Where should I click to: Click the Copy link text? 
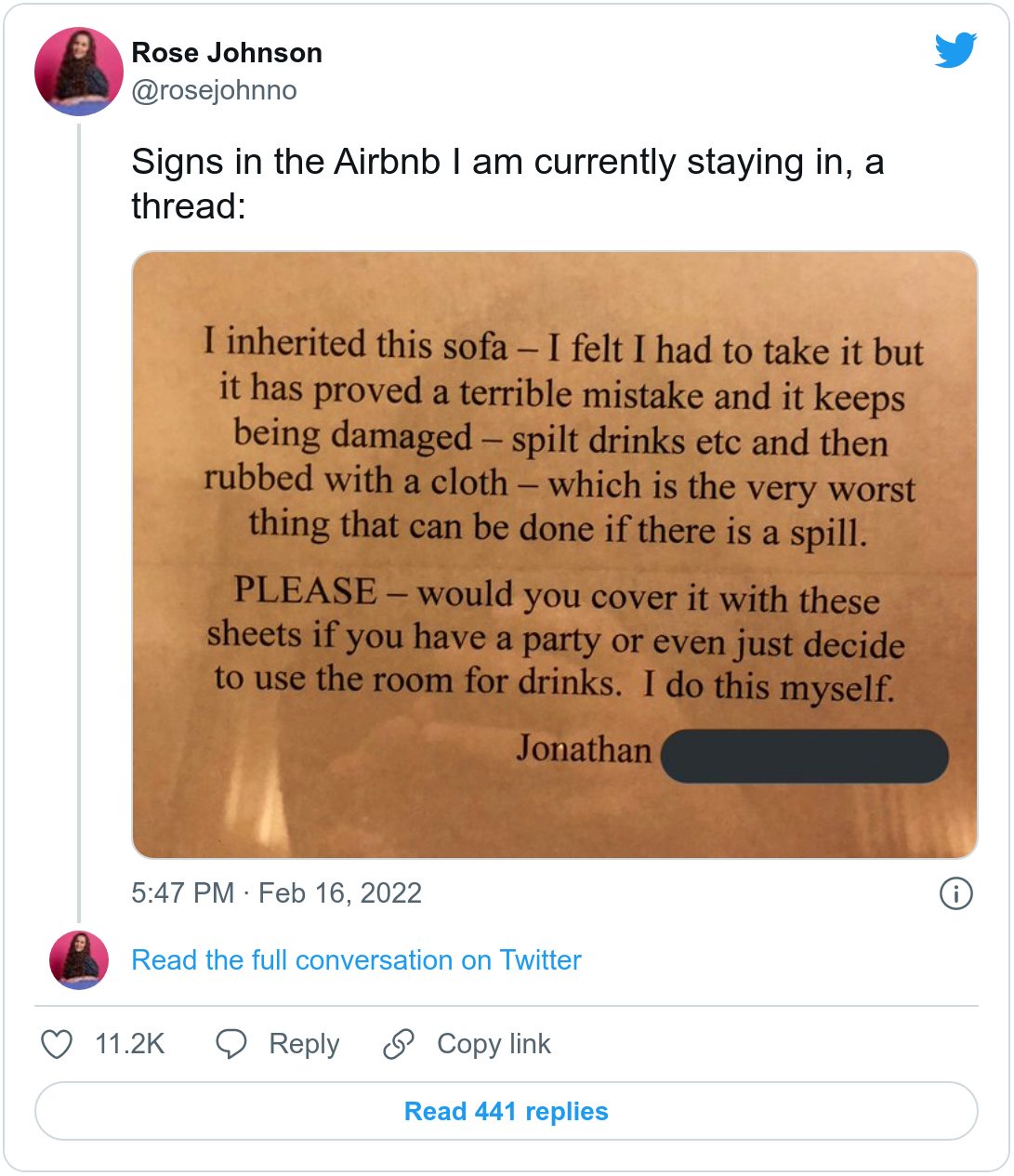[x=494, y=1044]
